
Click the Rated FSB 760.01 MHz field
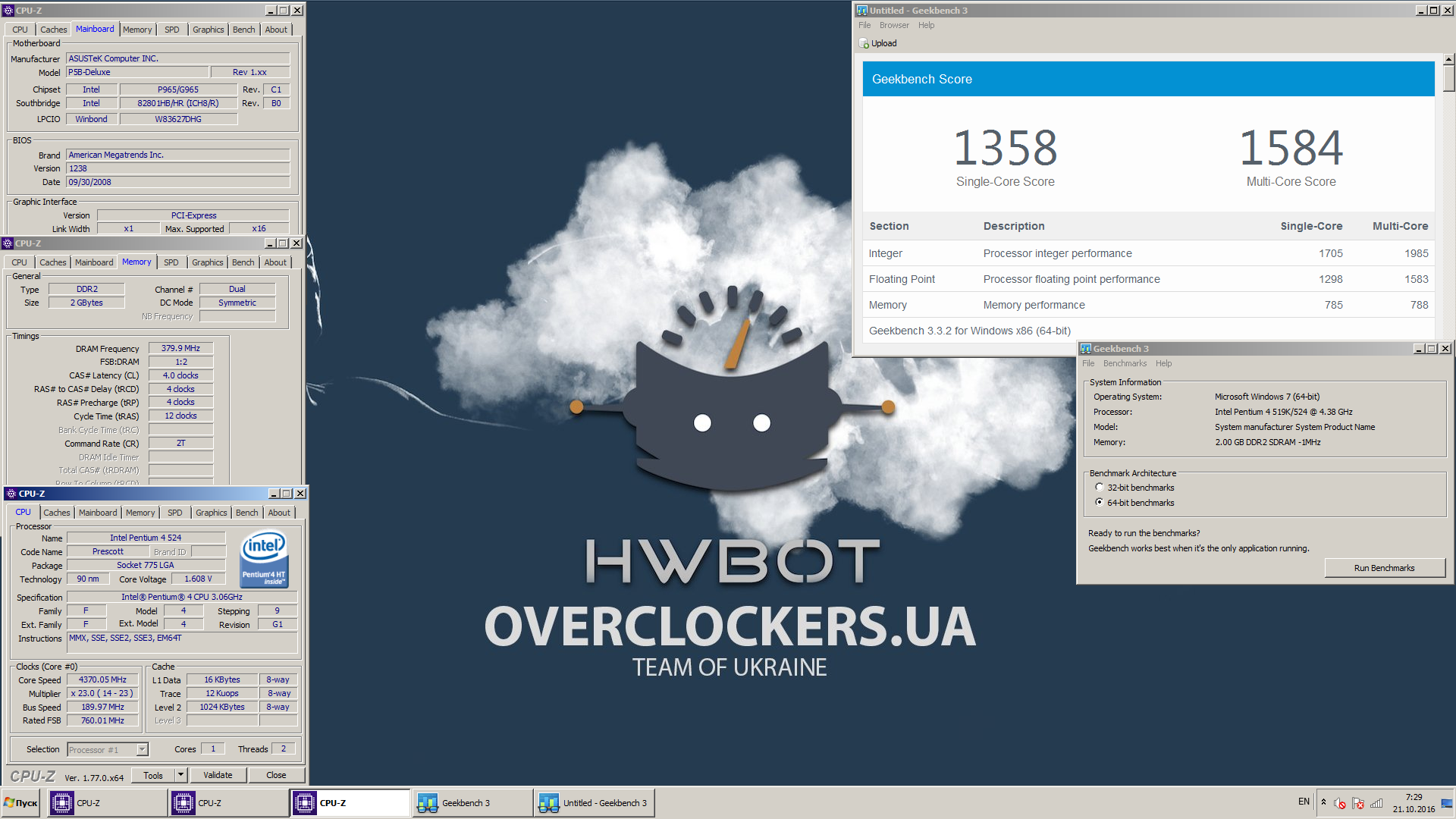(103, 720)
